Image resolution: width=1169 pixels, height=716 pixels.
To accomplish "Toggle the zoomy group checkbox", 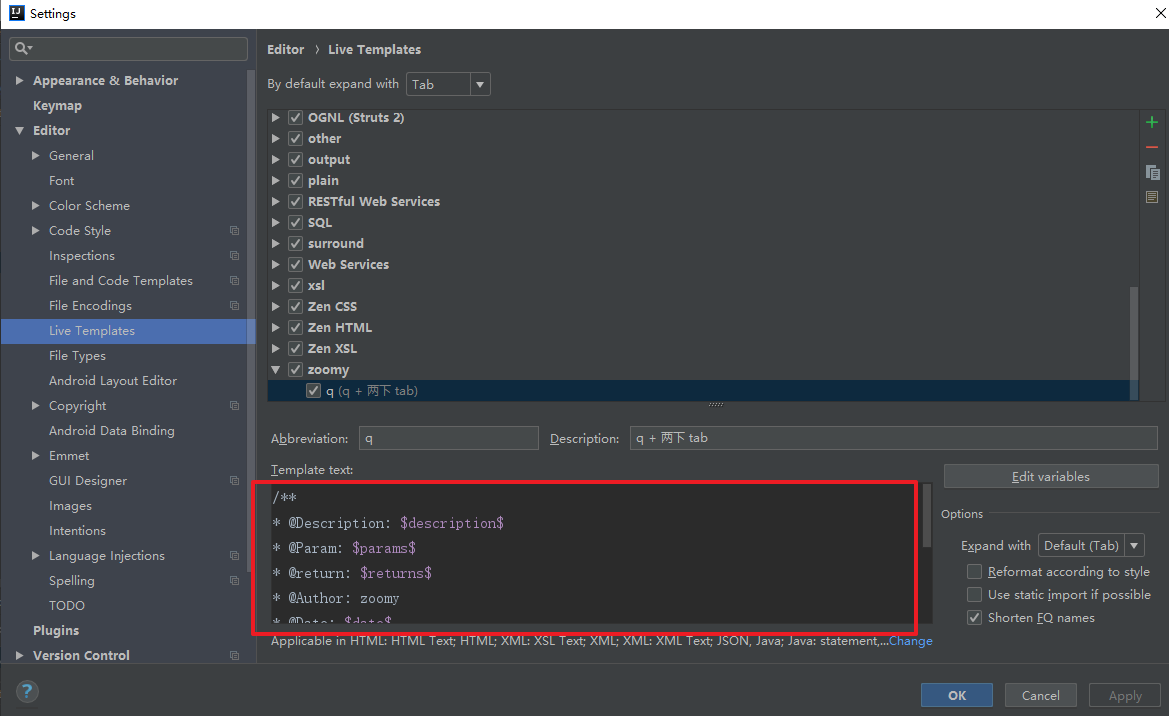I will (295, 369).
